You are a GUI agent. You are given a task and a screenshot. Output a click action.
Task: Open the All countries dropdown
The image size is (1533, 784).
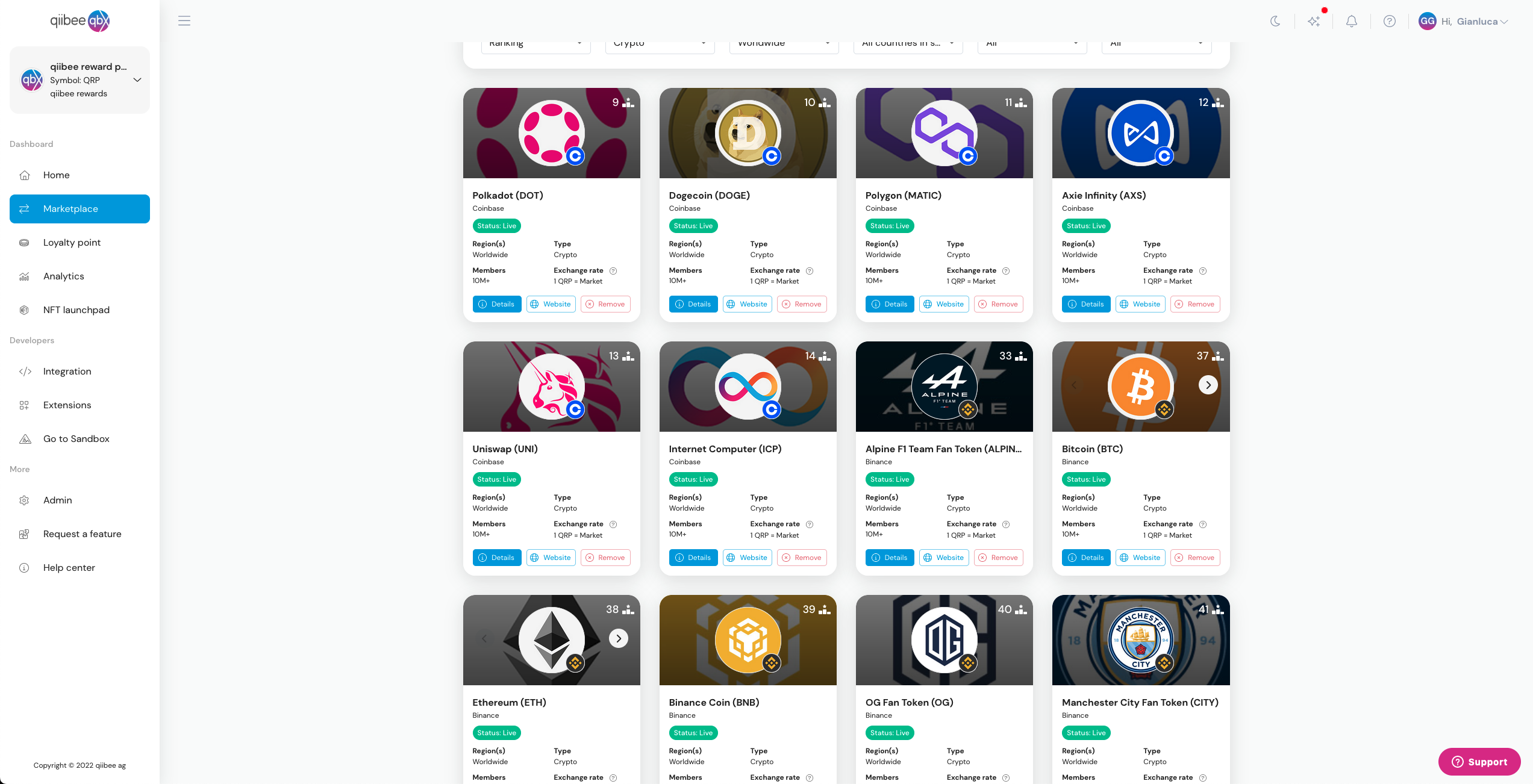point(908,45)
